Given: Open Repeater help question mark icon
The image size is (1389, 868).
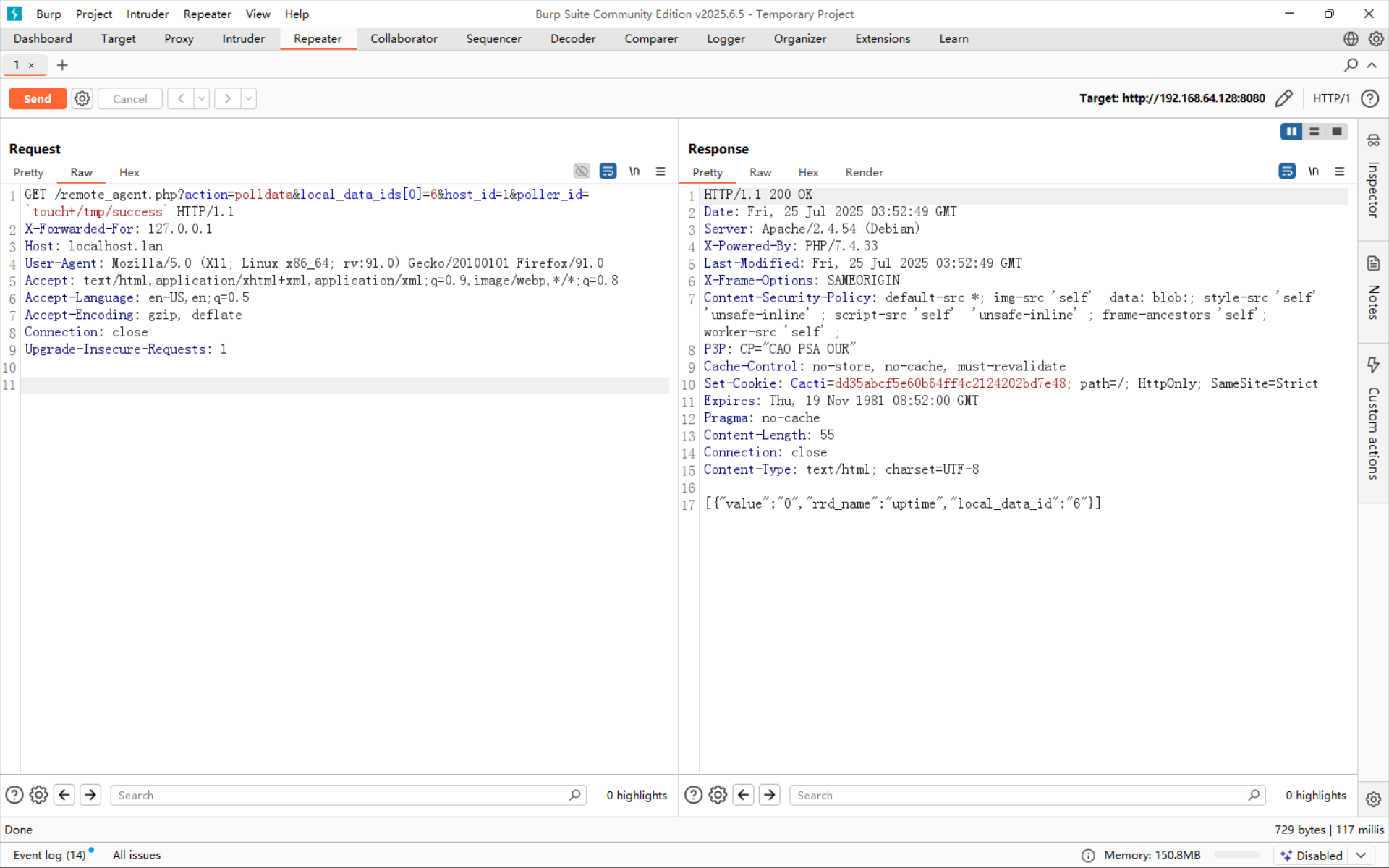Looking at the screenshot, I should point(1369,98).
